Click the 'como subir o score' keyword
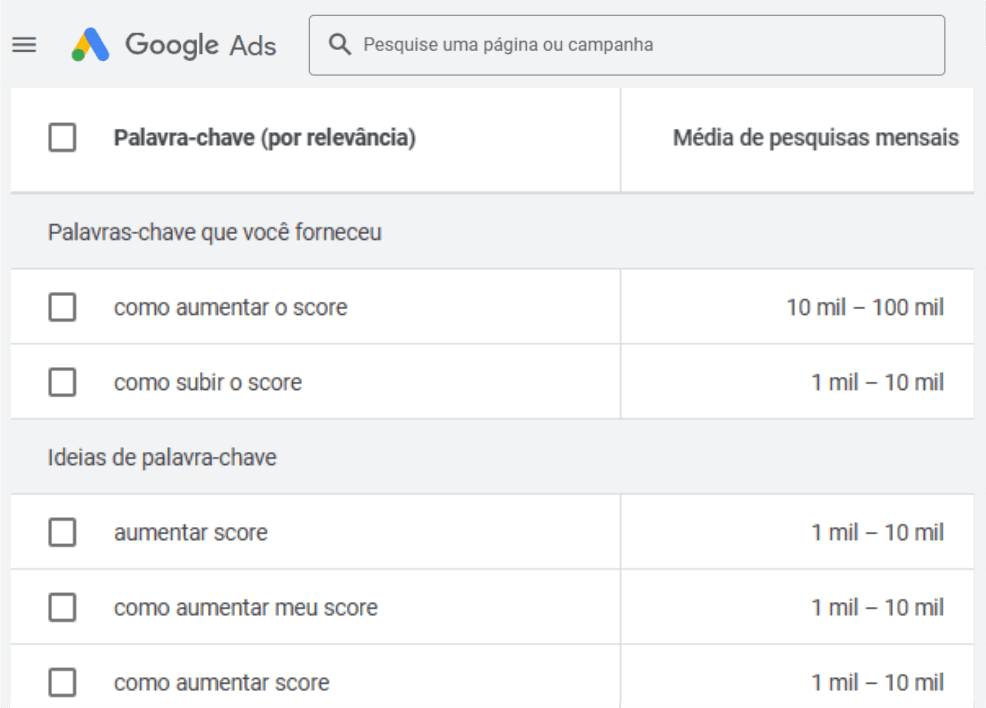Viewport: 986px width, 708px height. tap(207, 382)
